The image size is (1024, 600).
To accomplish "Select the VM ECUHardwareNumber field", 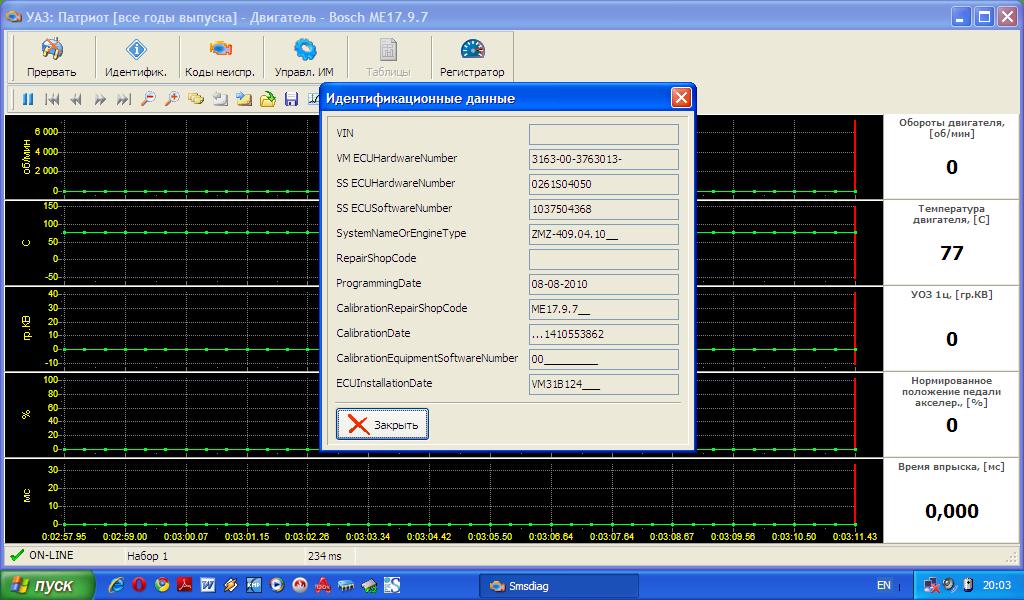I will pos(603,159).
